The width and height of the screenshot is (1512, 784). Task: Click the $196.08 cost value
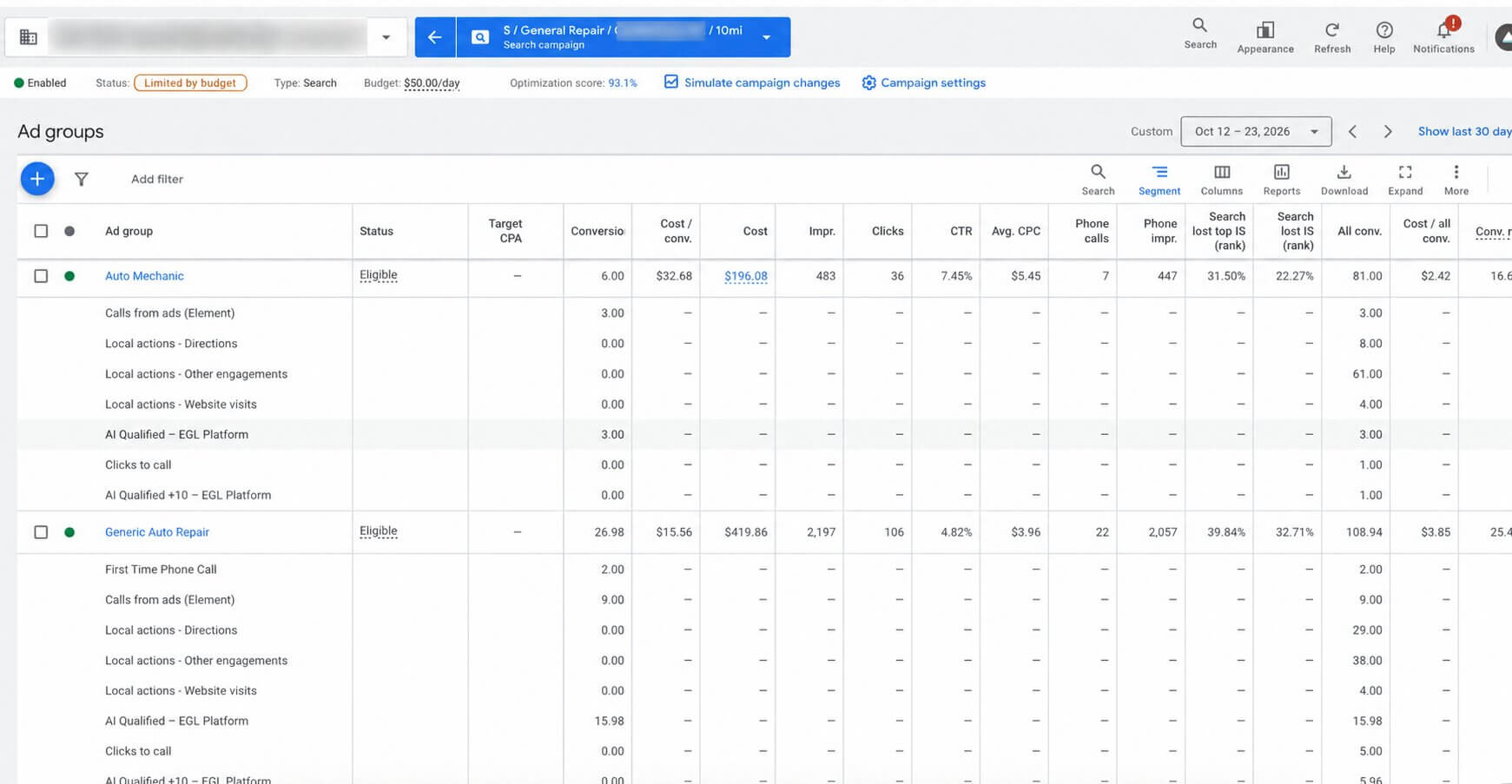pyautogui.click(x=746, y=276)
